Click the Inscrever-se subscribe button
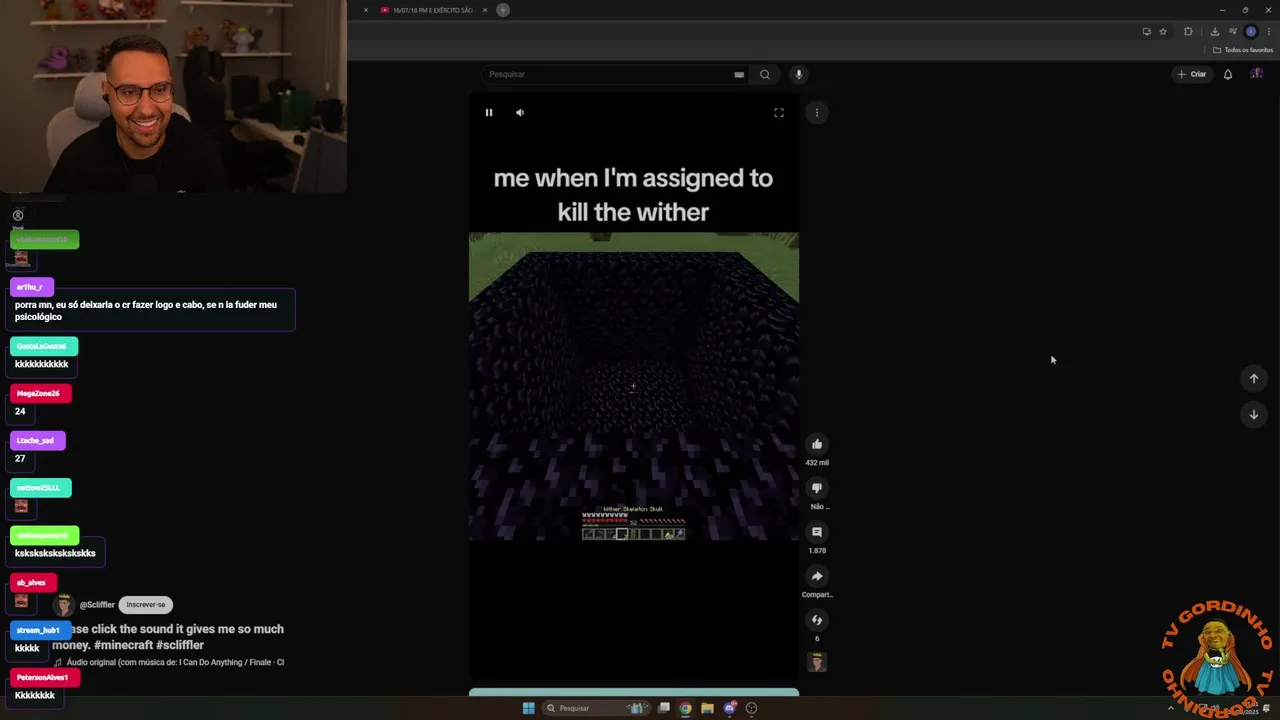Image resolution: width=1280 pixels, height=720 pixels. pos(146,605)
